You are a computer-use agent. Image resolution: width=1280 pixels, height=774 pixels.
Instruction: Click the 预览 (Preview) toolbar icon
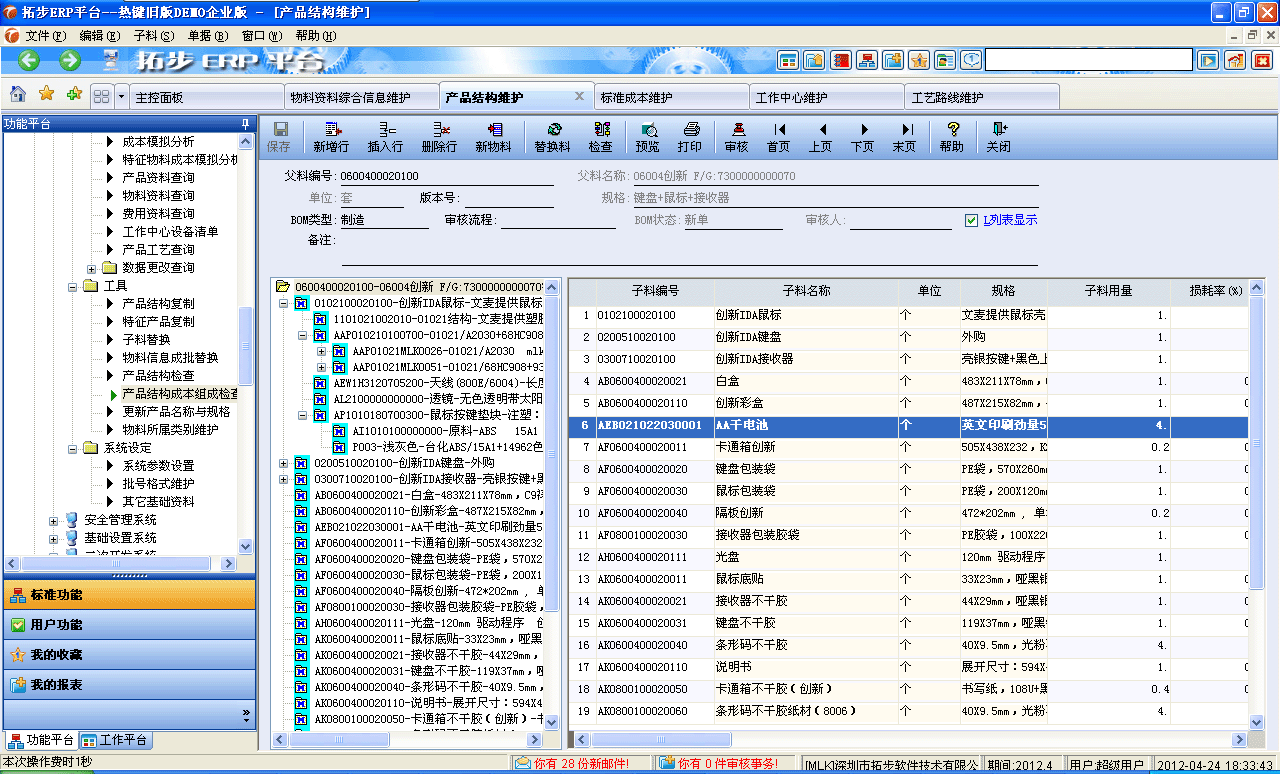(648, 136)
